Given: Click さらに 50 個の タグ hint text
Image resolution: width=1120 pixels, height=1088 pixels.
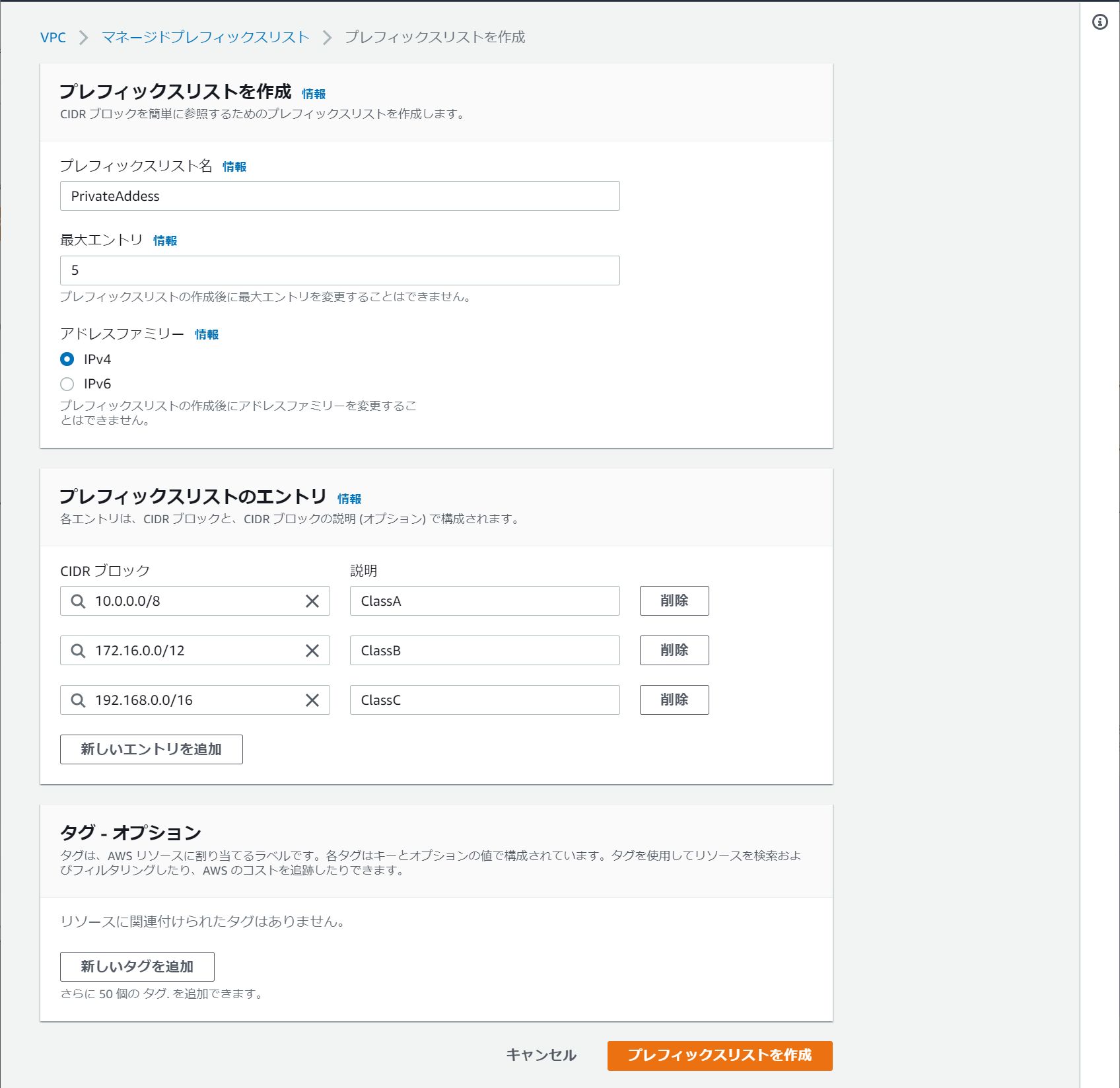Looking at the screenshot, I should tap(162, 994).
